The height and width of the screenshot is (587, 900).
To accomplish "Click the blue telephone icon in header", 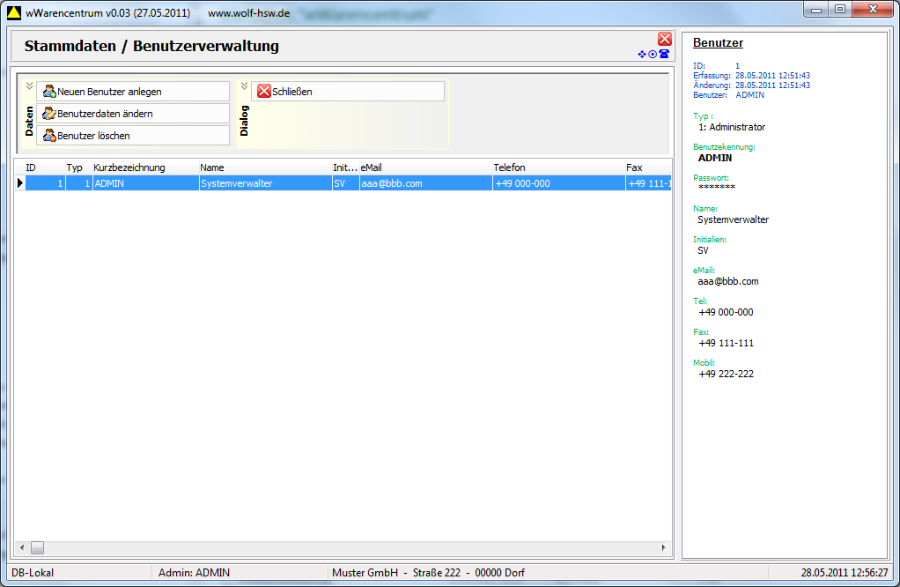I will pos(664,54).
